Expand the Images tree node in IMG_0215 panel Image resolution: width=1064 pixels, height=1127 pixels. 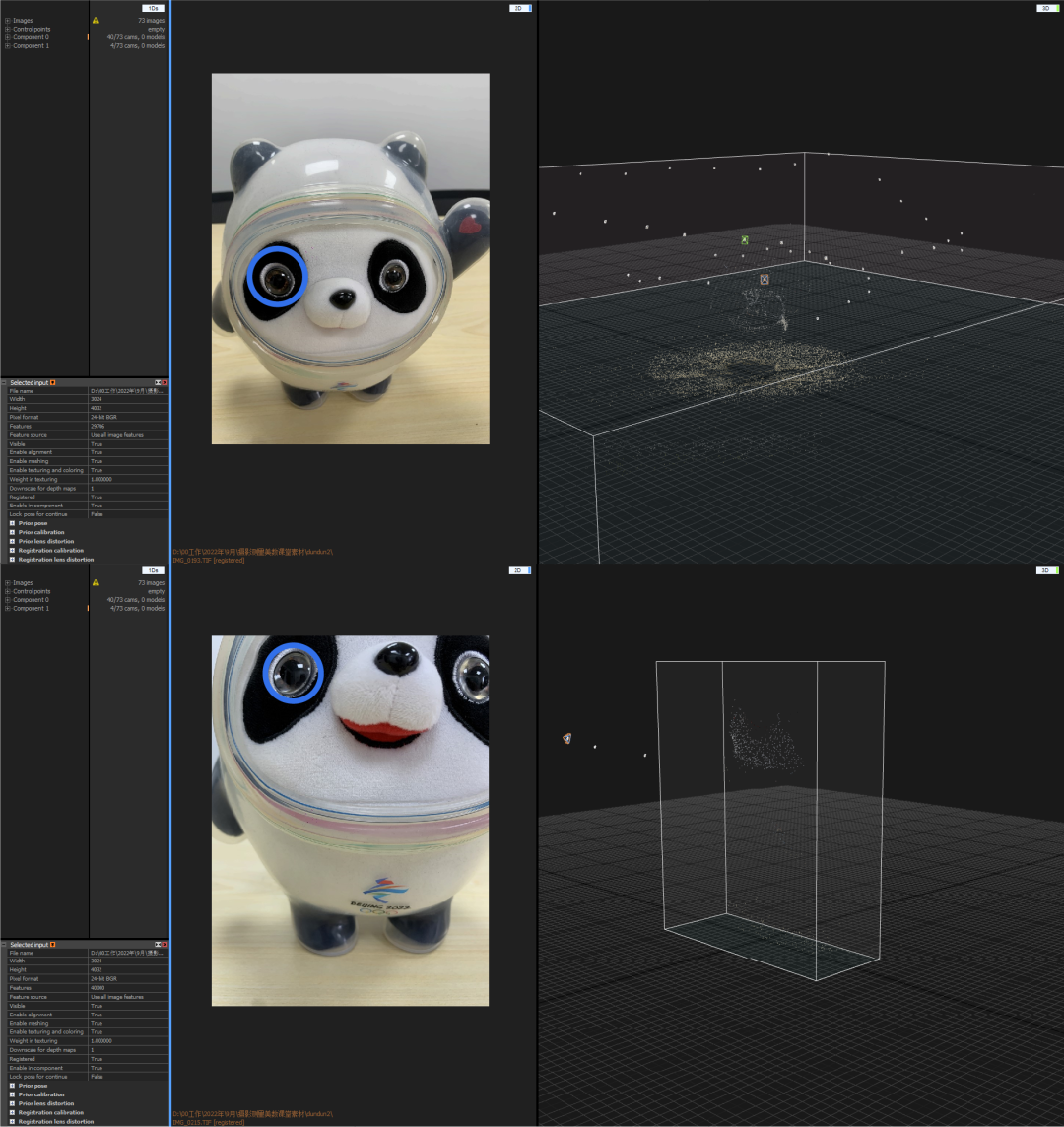(x=7, y=583)
